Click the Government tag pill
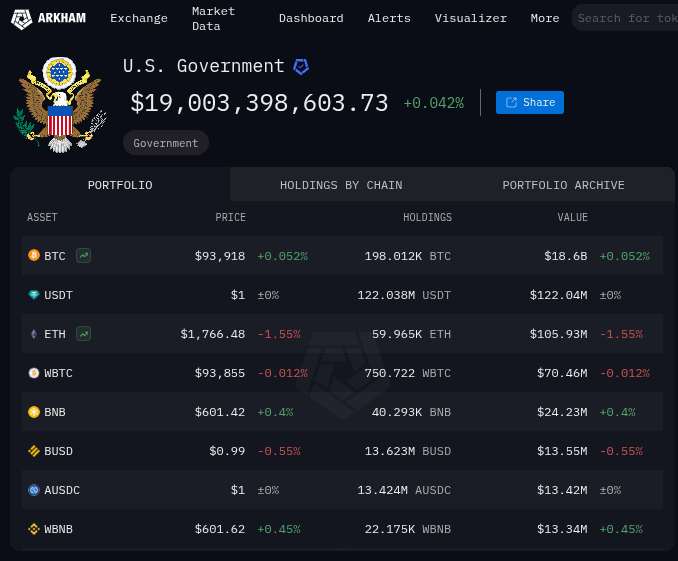Viewport: 678px width, 561px height. [166, 143]
